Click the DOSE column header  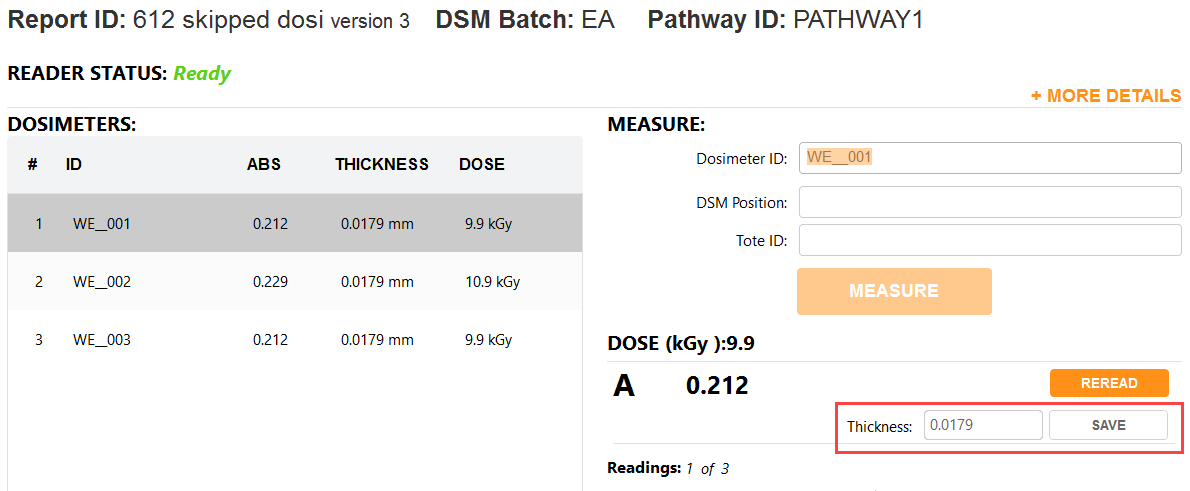(x=482, y=165)
